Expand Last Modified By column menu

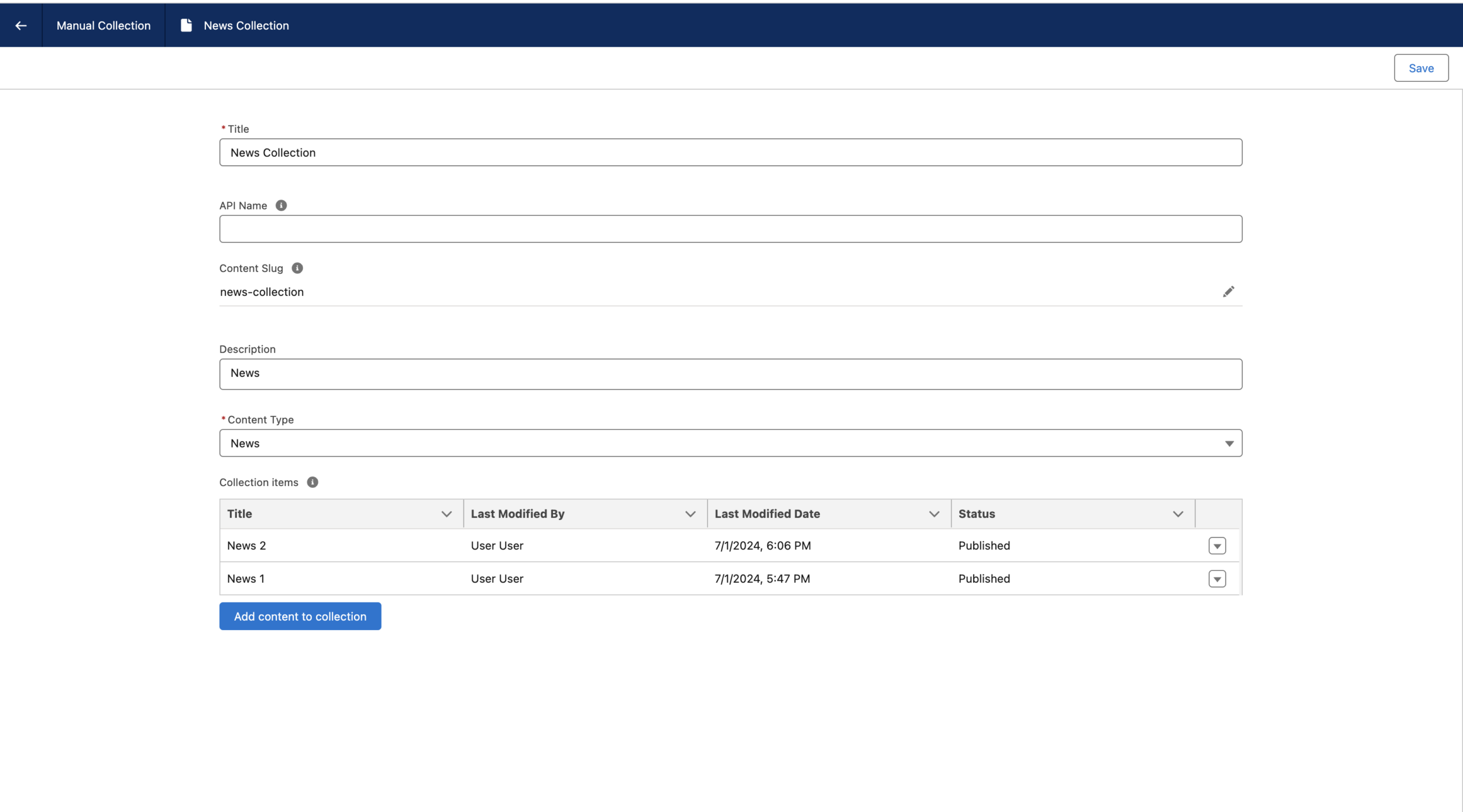[690, 514]
